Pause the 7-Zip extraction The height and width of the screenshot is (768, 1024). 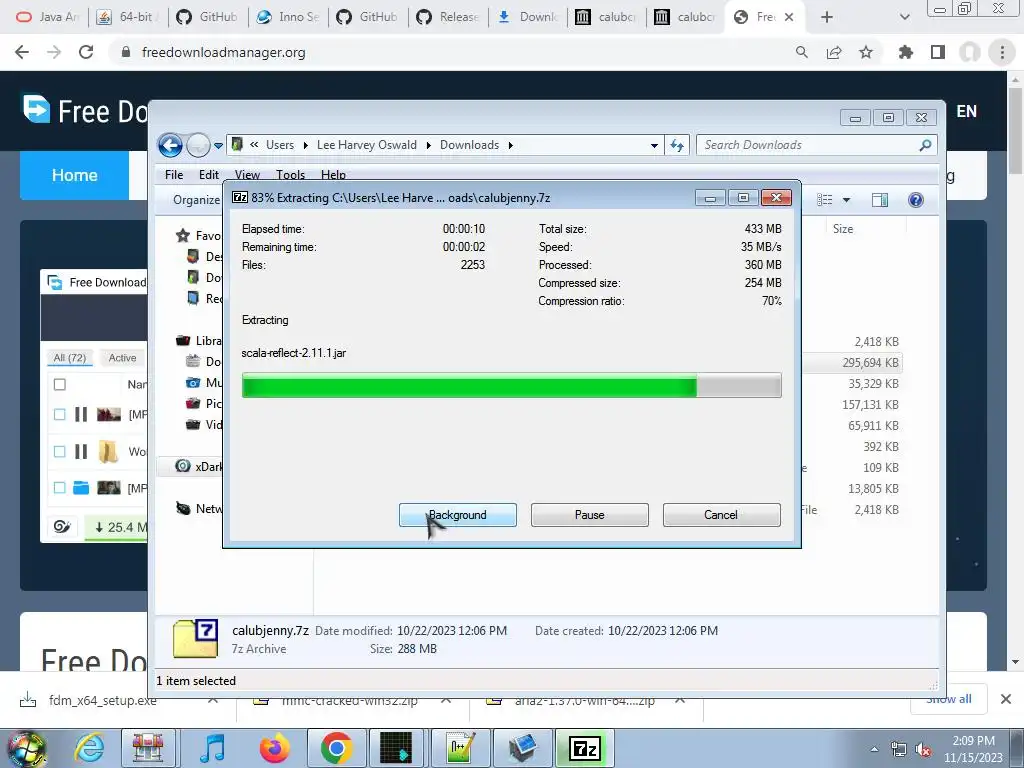point(589,515)
